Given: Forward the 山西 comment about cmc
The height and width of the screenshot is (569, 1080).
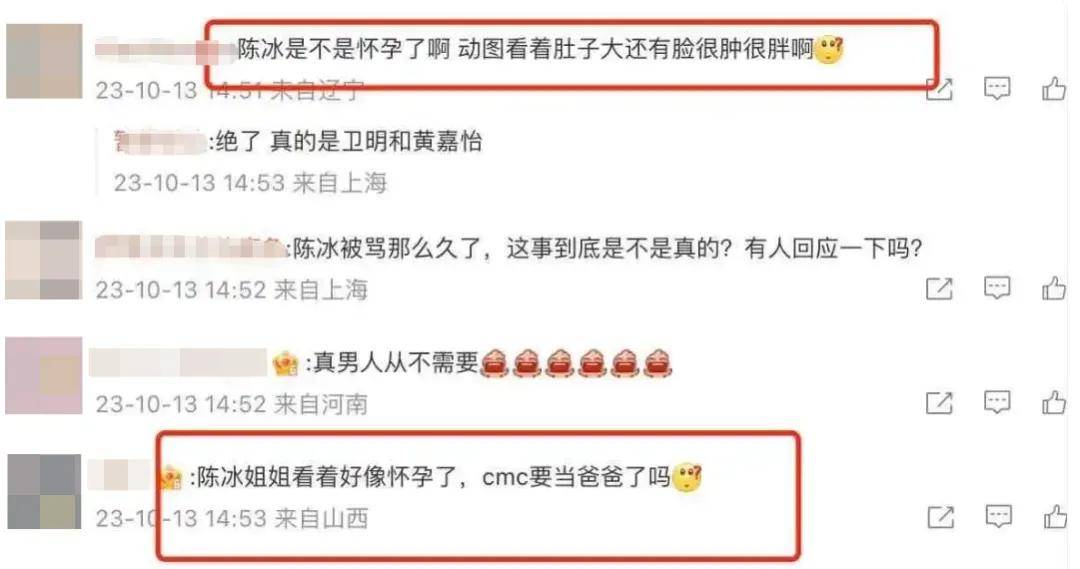Looking at the screenshot, I should [x=939, y=517].
